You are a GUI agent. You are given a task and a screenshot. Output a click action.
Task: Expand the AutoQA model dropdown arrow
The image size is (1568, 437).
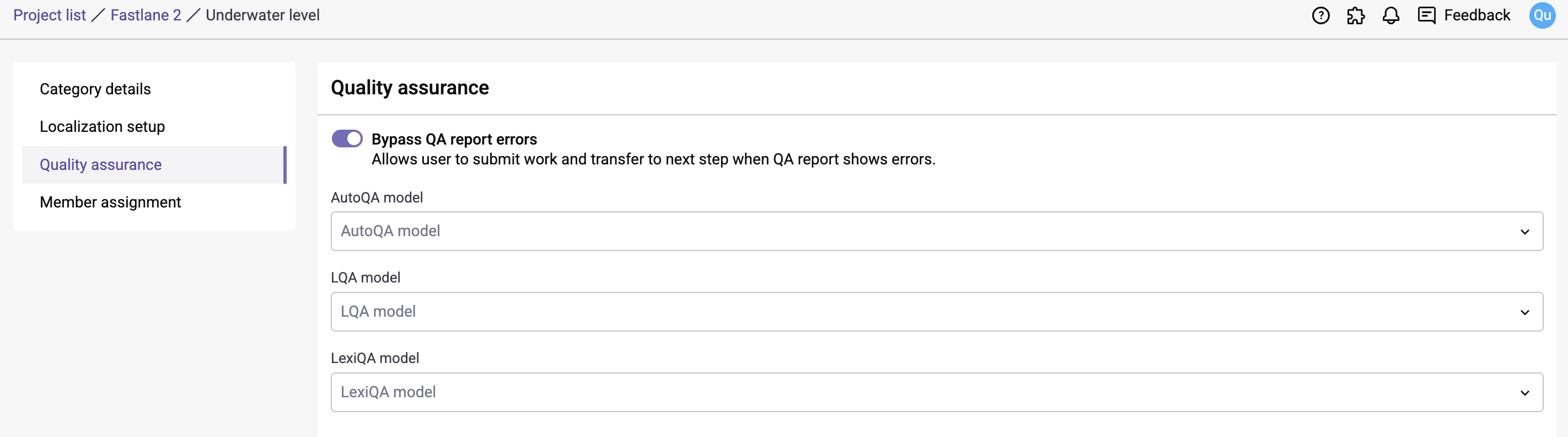[1524, 232]
